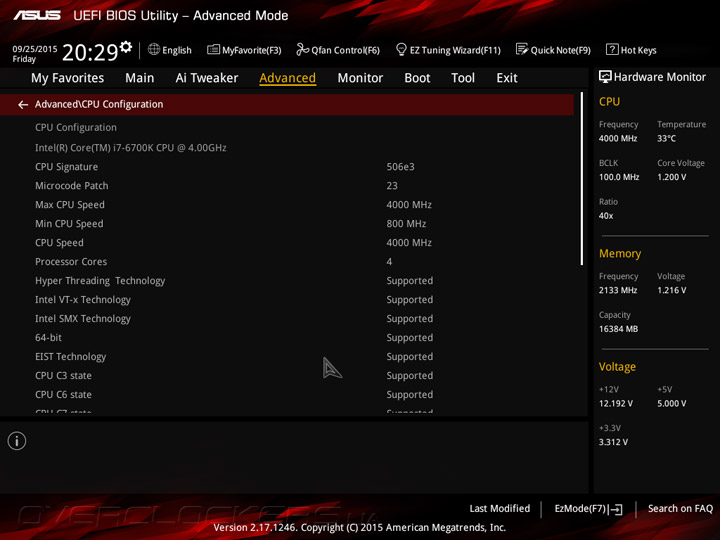Select CPU C6 state row
This screenshot has width=720, height=540.
coord(287,394)
